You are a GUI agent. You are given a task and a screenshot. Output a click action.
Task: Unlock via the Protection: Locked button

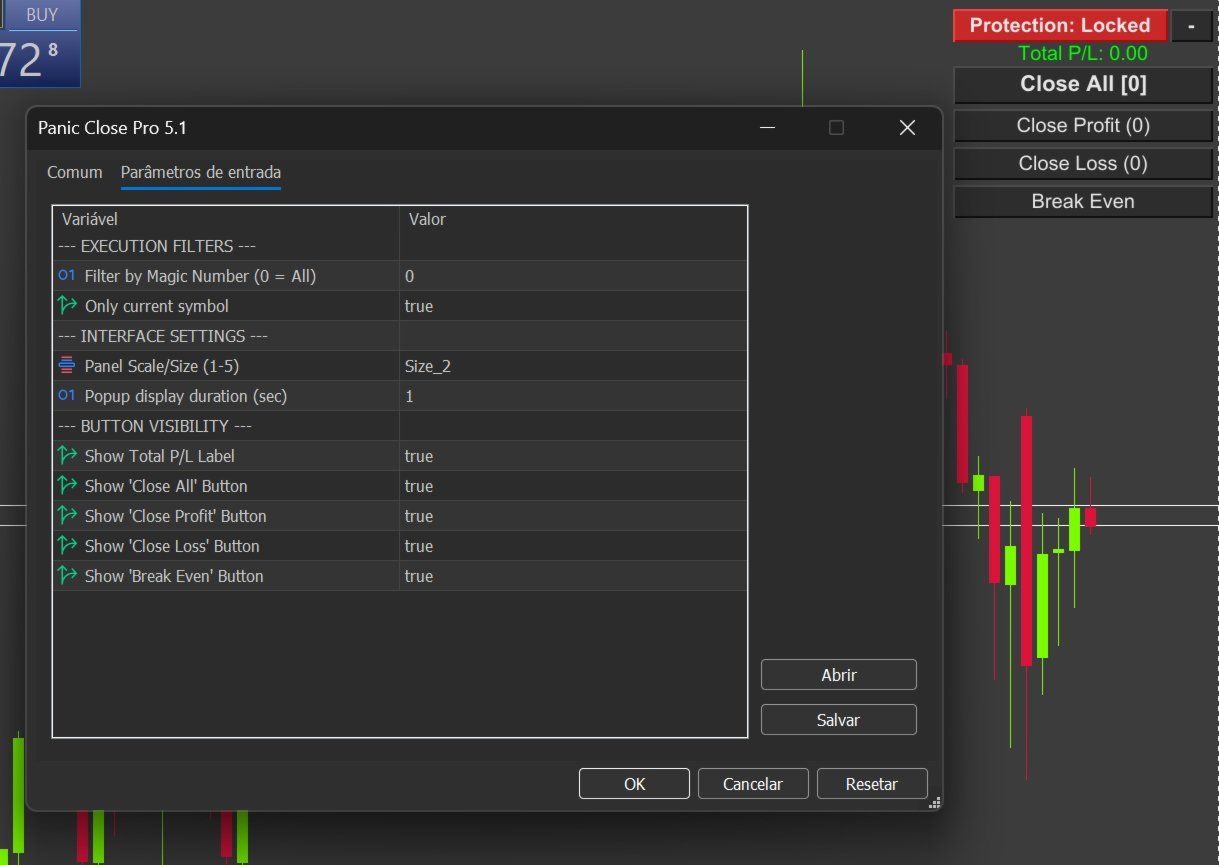[1060, 25]
